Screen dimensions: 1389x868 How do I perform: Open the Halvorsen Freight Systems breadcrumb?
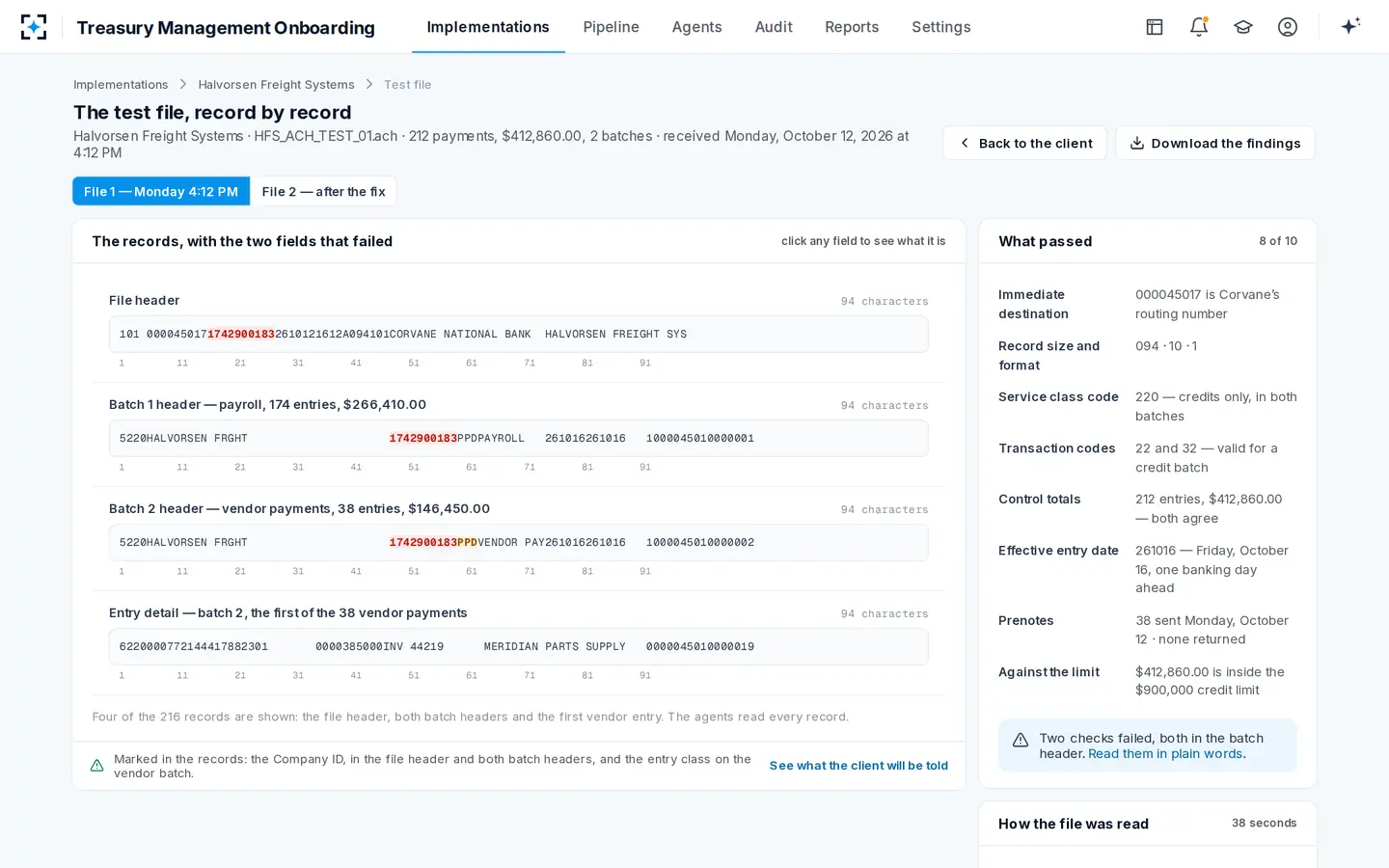276,85
